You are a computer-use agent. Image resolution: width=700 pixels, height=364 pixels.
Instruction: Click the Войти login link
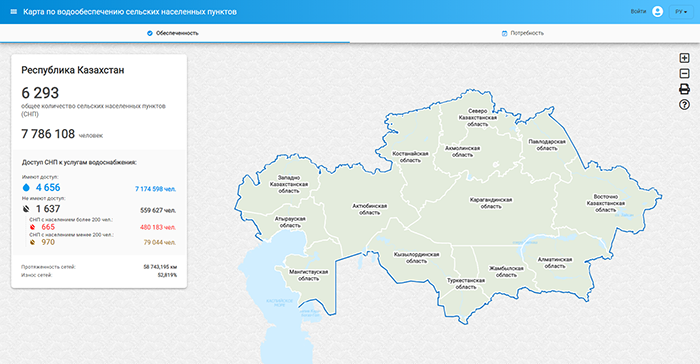pyautogui.click(x=638, y=12)
